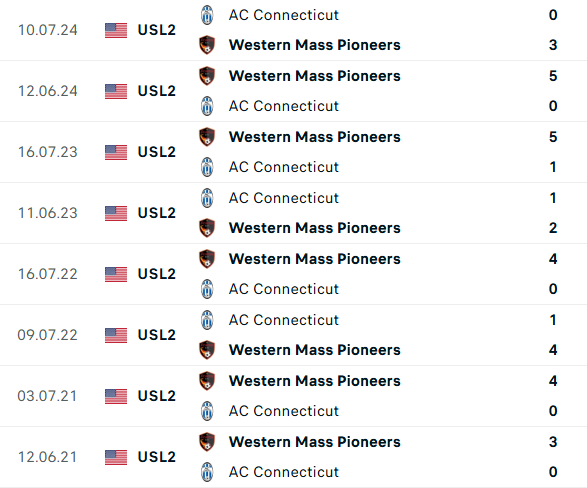587x488 pixels.
Task: Click Western Mass Pioneers crest in 09.07.22 match
Action: coord(207,350)
